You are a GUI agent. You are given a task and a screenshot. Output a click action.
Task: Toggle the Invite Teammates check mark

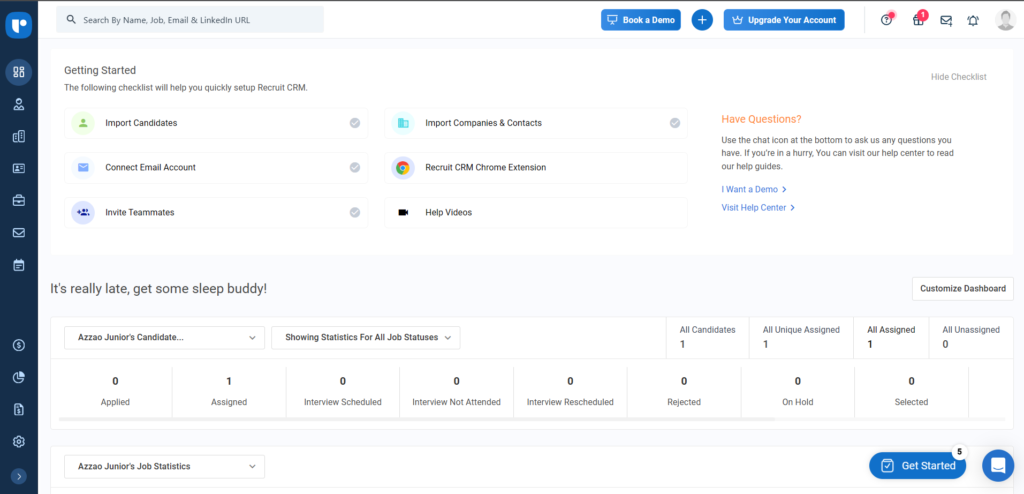[x=355, y=212]
